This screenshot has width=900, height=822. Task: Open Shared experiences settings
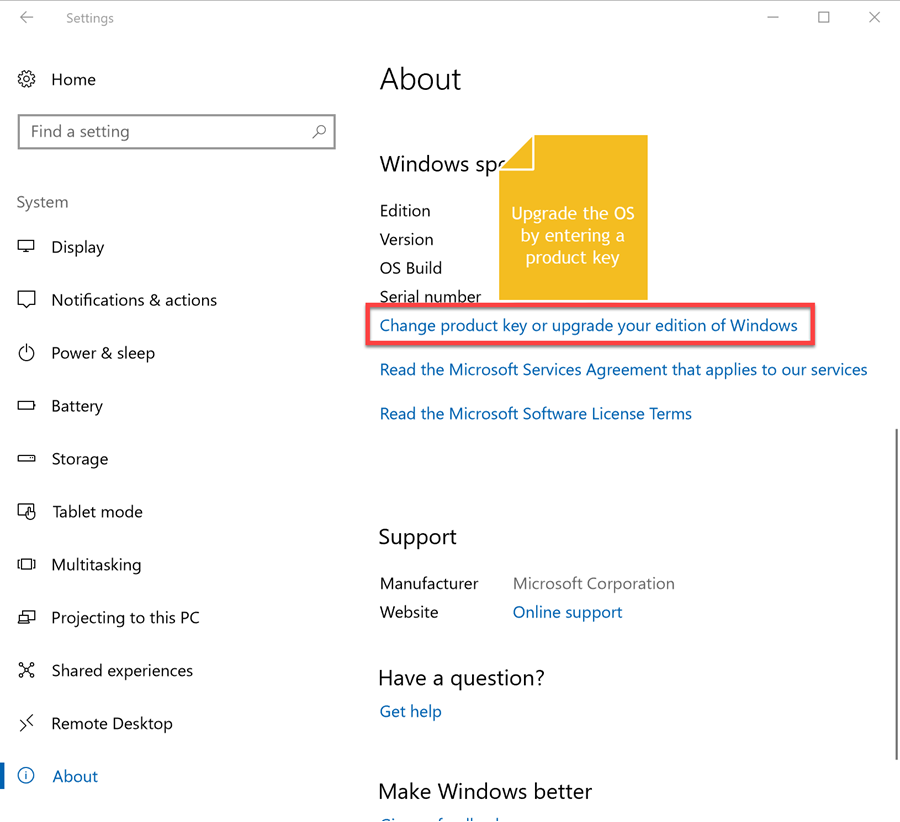click(x=122, y=671)
